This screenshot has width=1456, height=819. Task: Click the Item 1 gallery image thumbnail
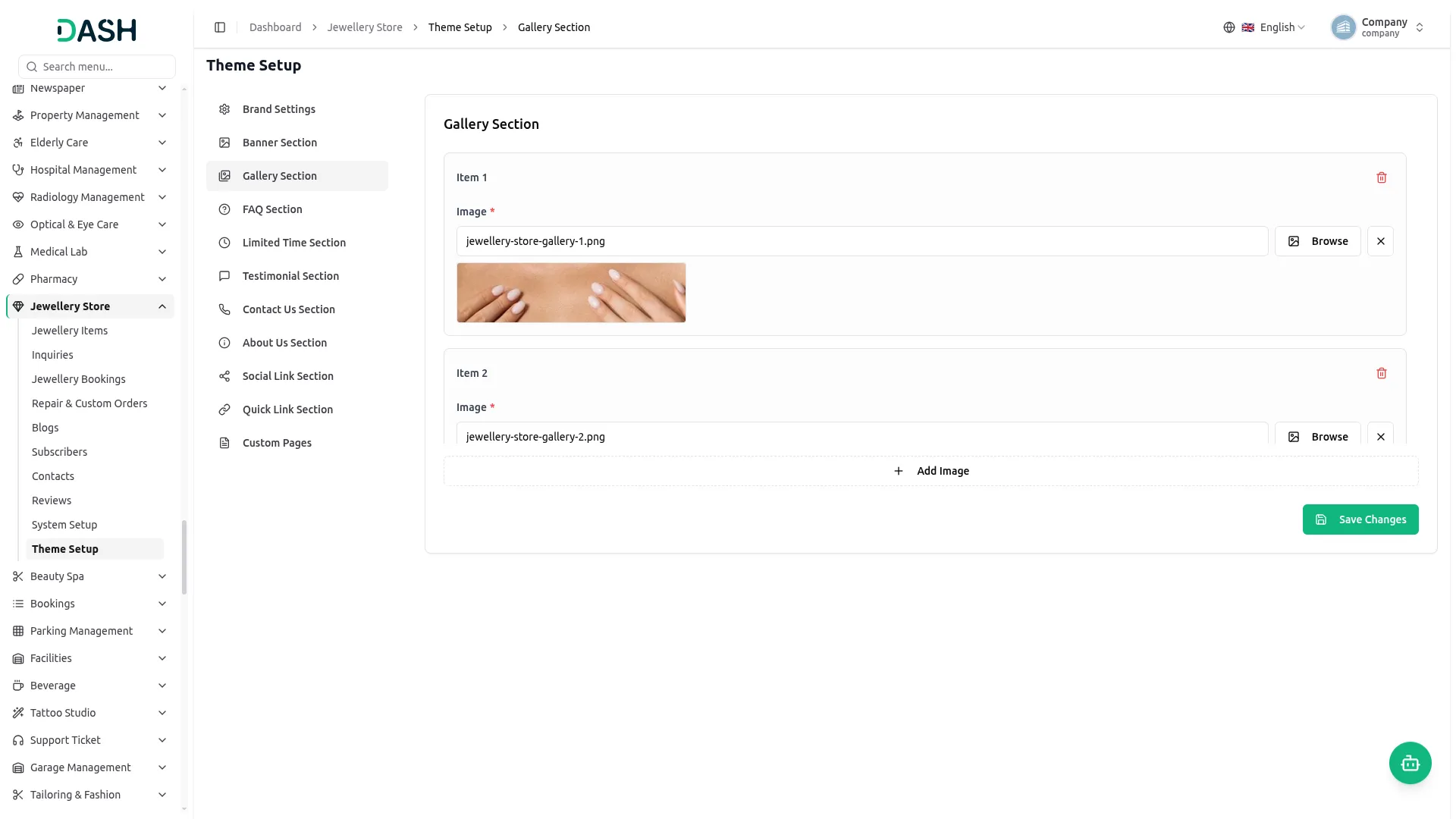pos(571,293)
